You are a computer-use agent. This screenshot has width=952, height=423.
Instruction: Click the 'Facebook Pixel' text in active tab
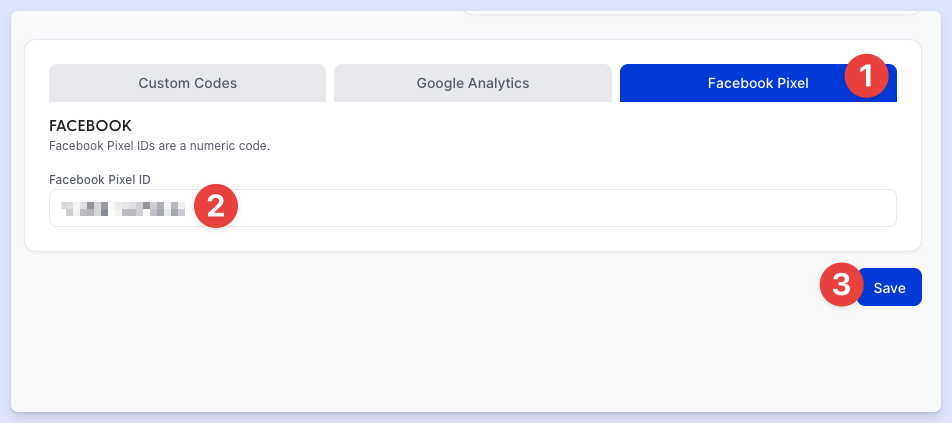pos(758,83)
